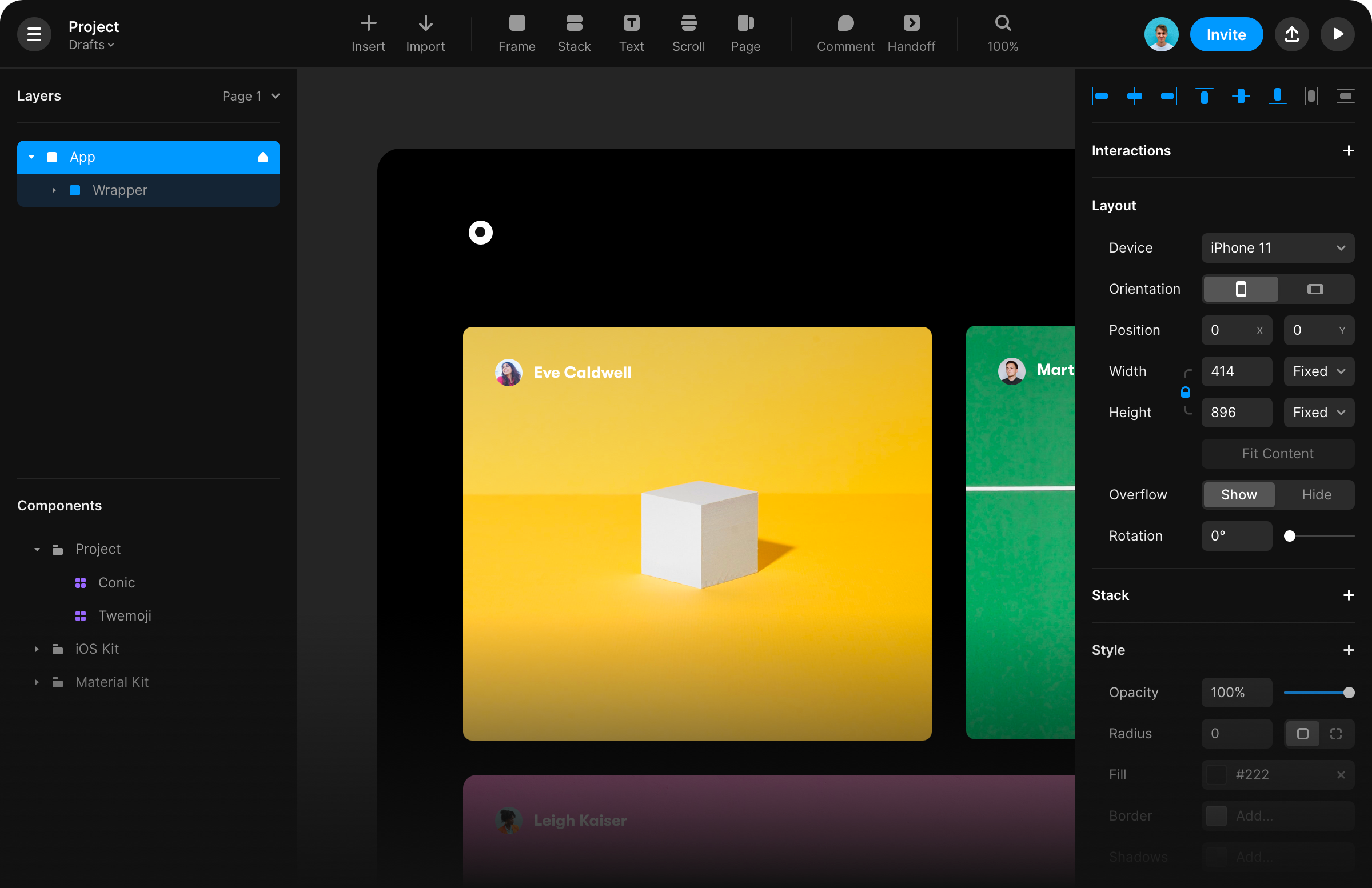The width and height of the screenshot is (1372, 888).
Task: Click Invite button to add collaborator
Action: (1225, 34)
